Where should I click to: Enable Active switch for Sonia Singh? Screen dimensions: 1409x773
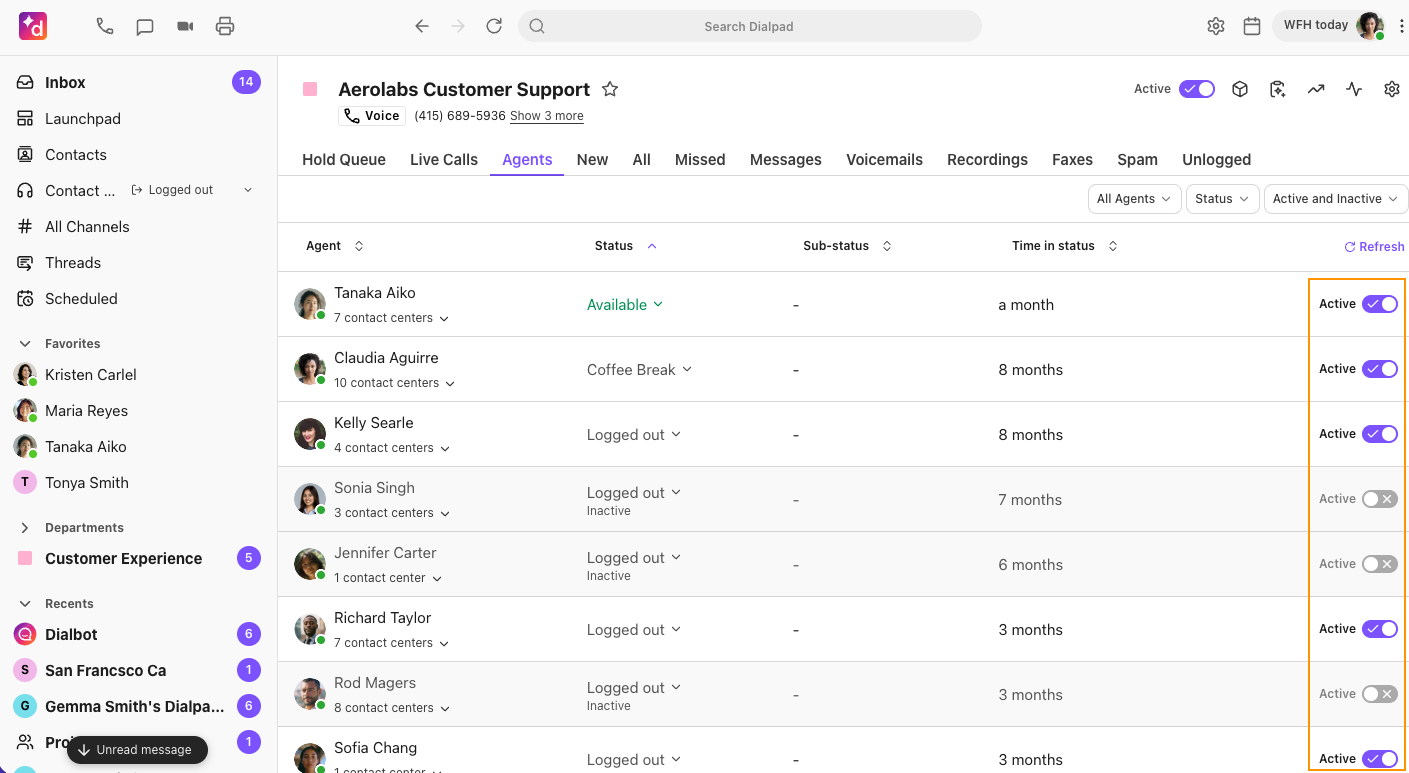pos(1380,499)
